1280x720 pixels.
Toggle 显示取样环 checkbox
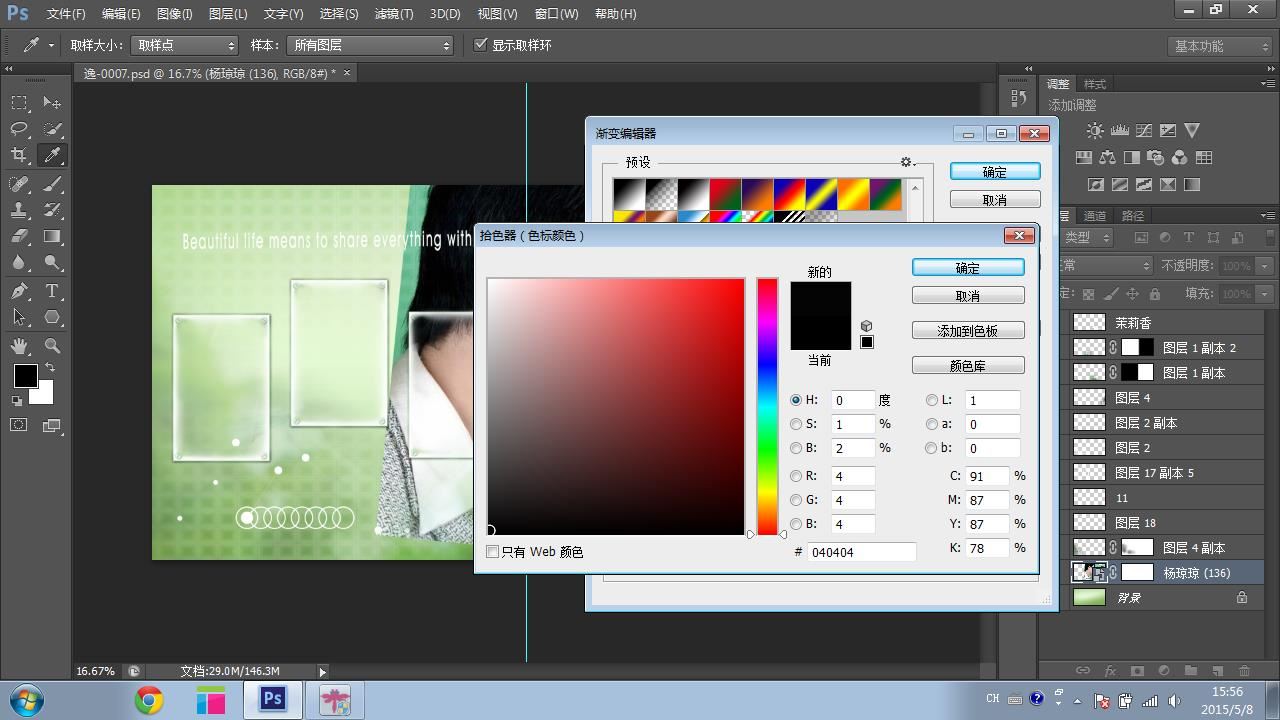pyautogui.click(x=481, y=45)
